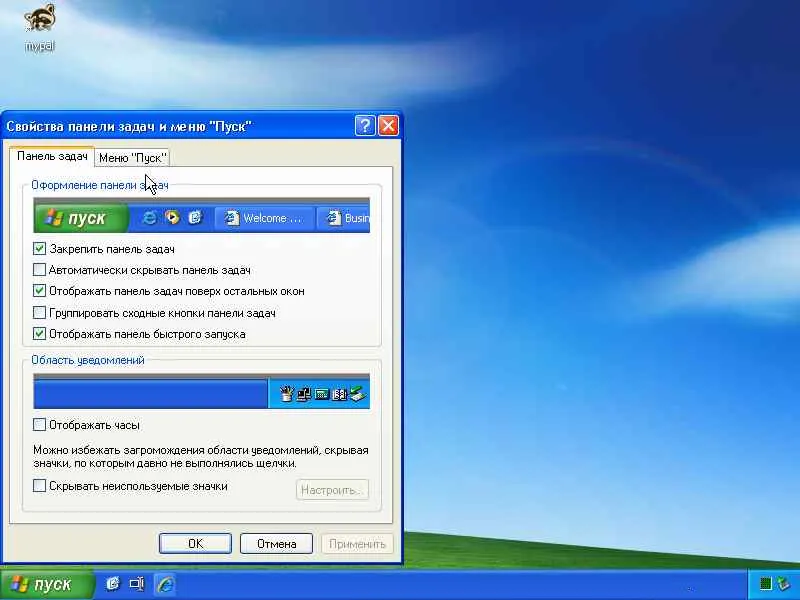Image resolution: width=800 pixels, height=600 pixels.
Task: Click the "Можно избежать загромождения" description text
Action: point(201,457)
